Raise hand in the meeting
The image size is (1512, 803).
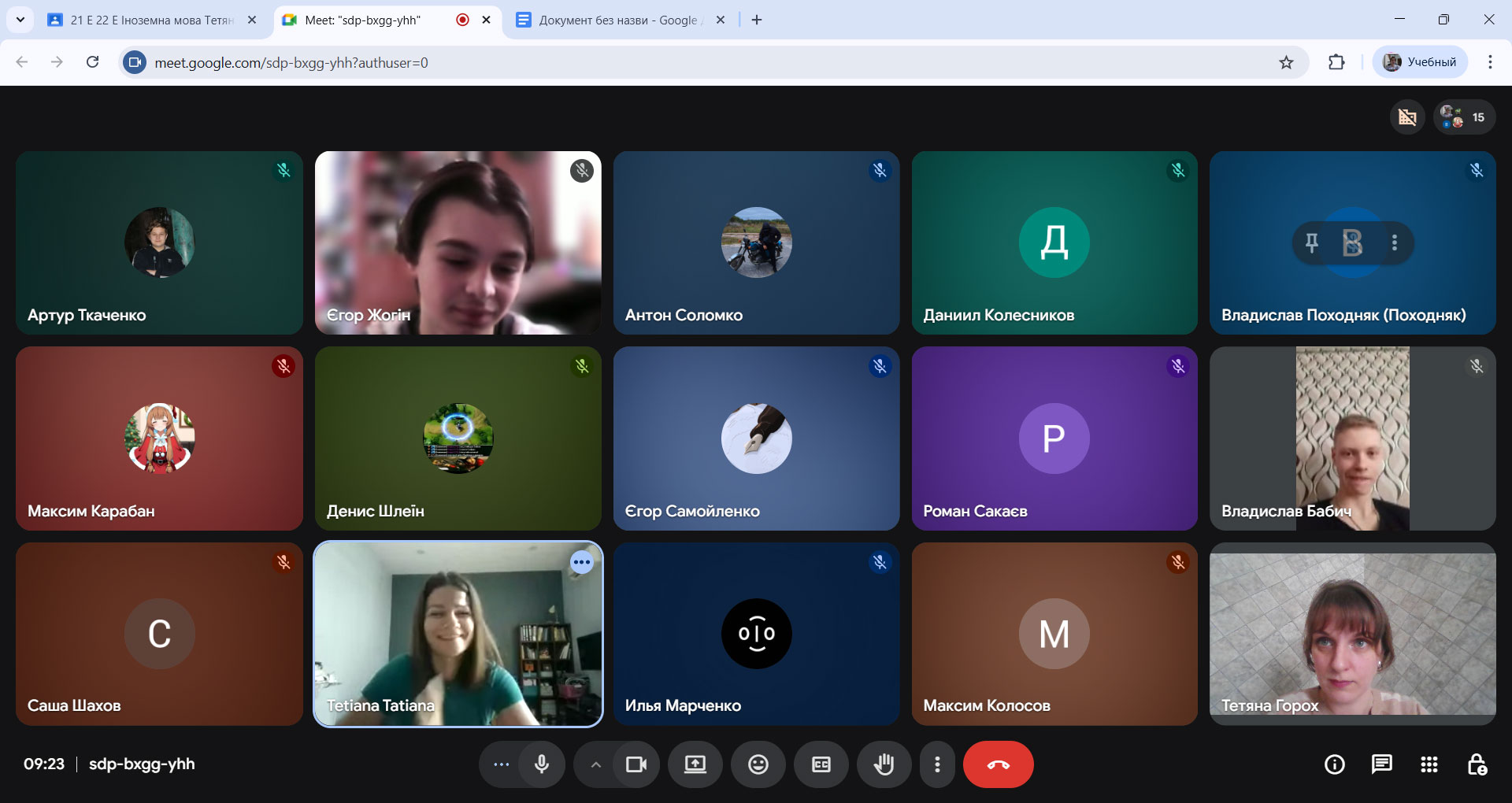[x=884, y=764]
